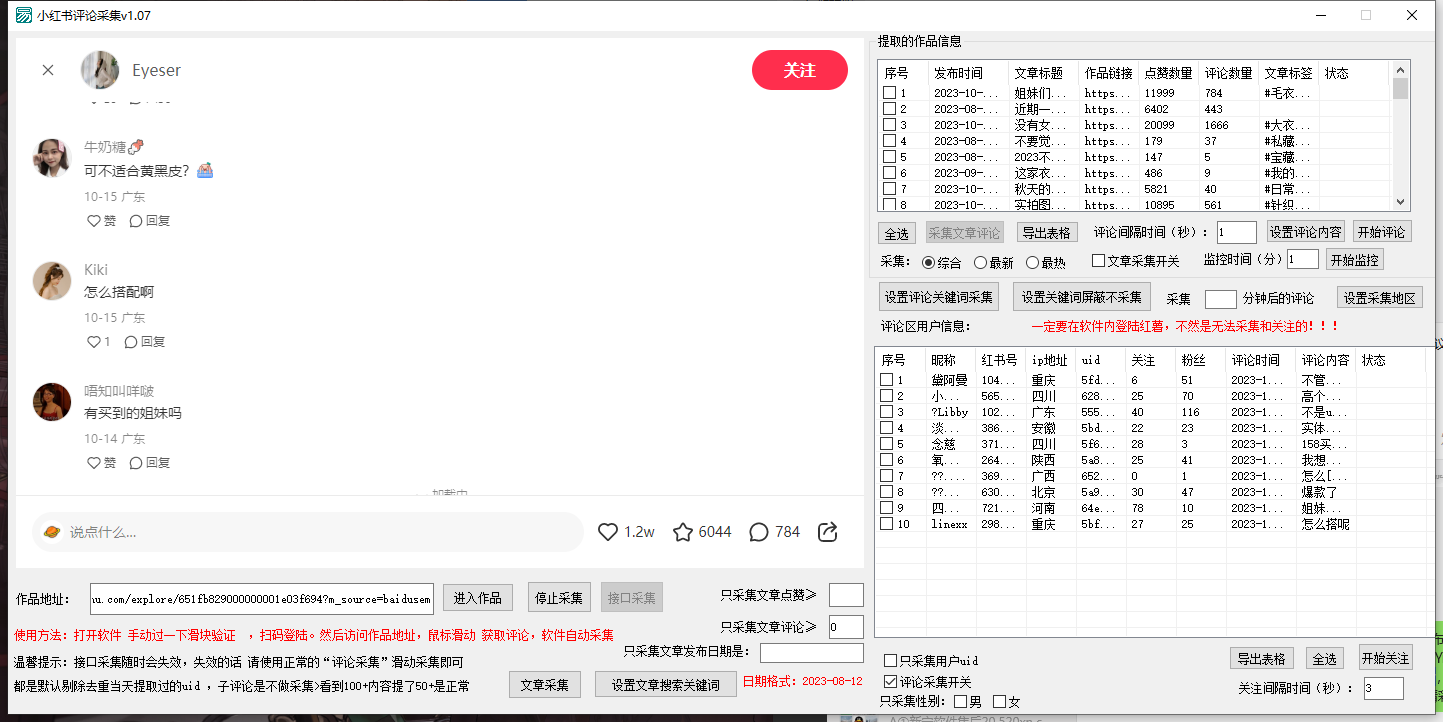Select the 综合 radio button

[x=929, y=262]
